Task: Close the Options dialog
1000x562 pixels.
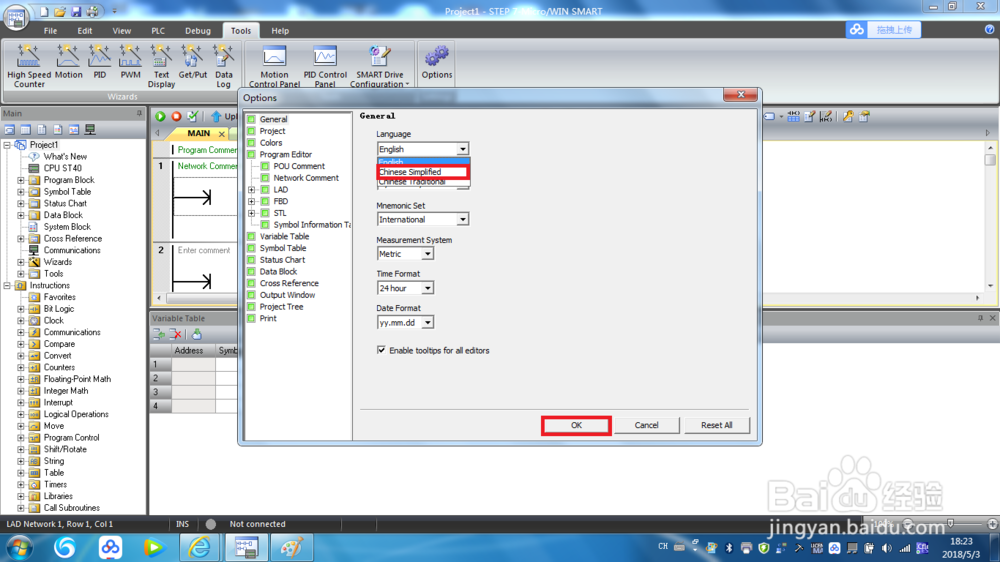Action: tap(740, 94)
